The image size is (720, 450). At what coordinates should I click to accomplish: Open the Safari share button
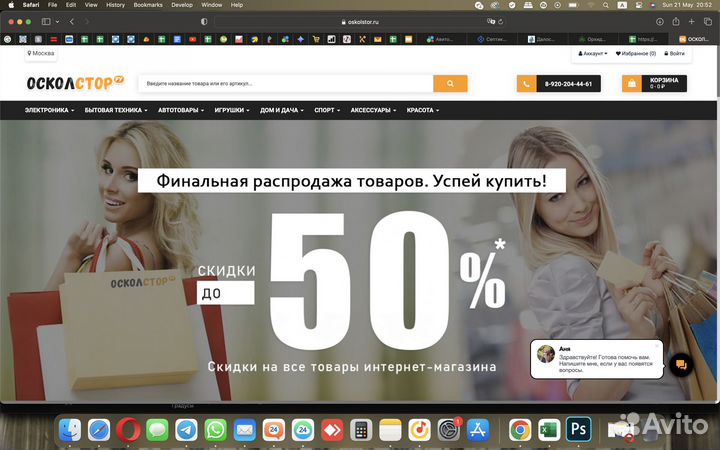pyautogui.click(x=676, y=22)
